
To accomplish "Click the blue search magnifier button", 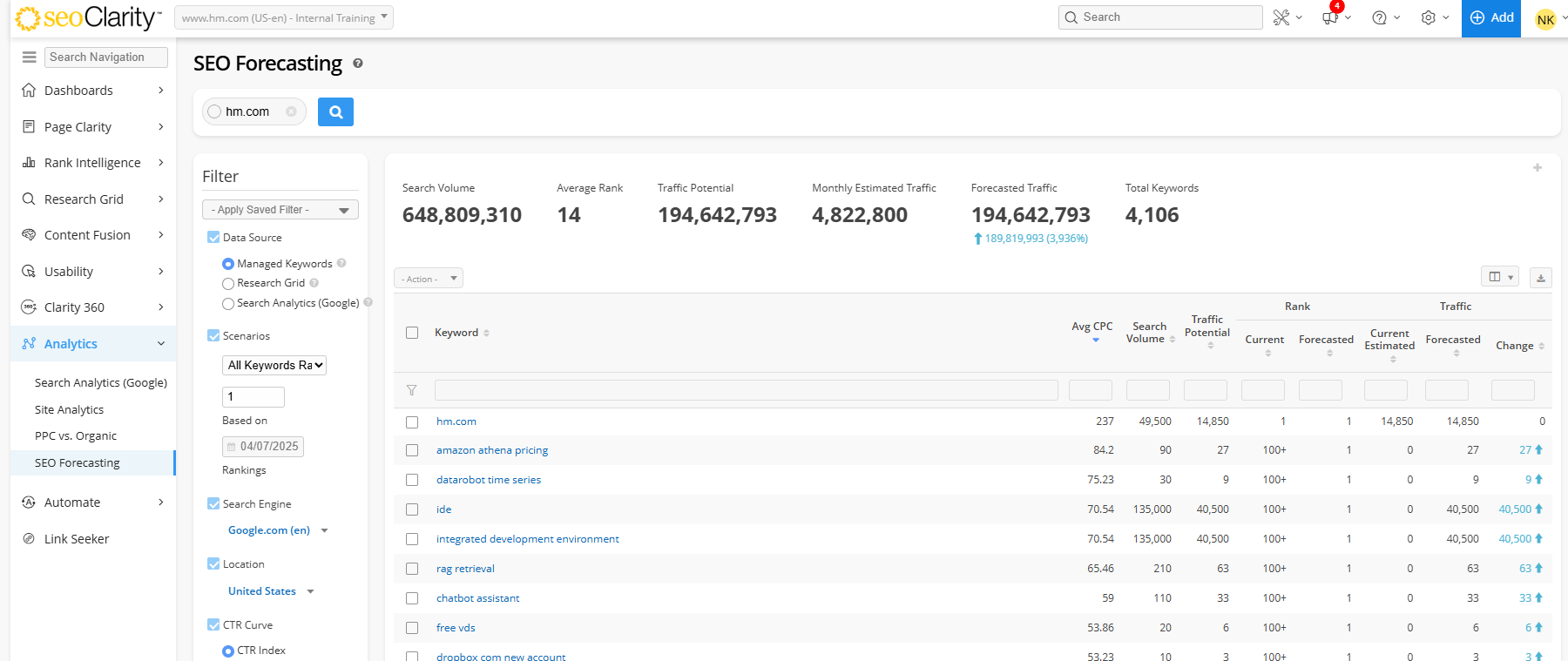I will (x=335, y=112).
